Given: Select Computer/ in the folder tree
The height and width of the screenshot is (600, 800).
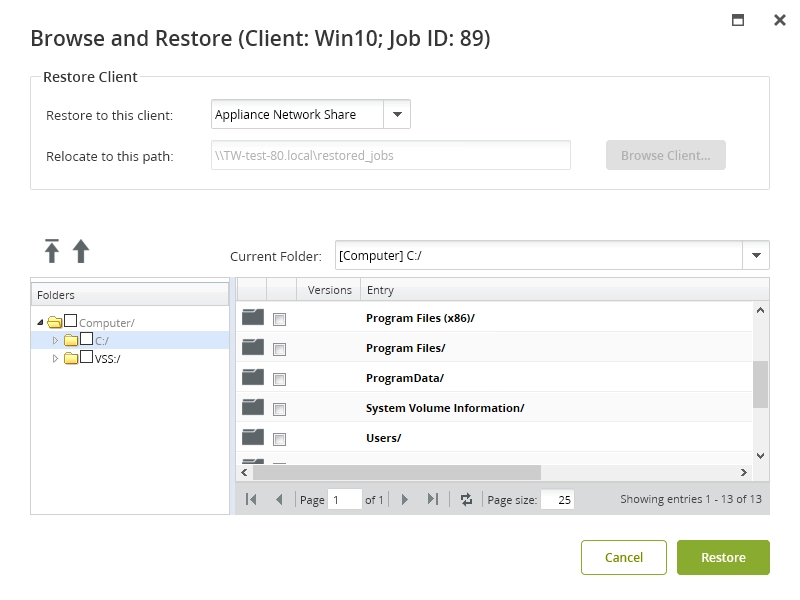Looking at the screenshot, I should [107, 323].
